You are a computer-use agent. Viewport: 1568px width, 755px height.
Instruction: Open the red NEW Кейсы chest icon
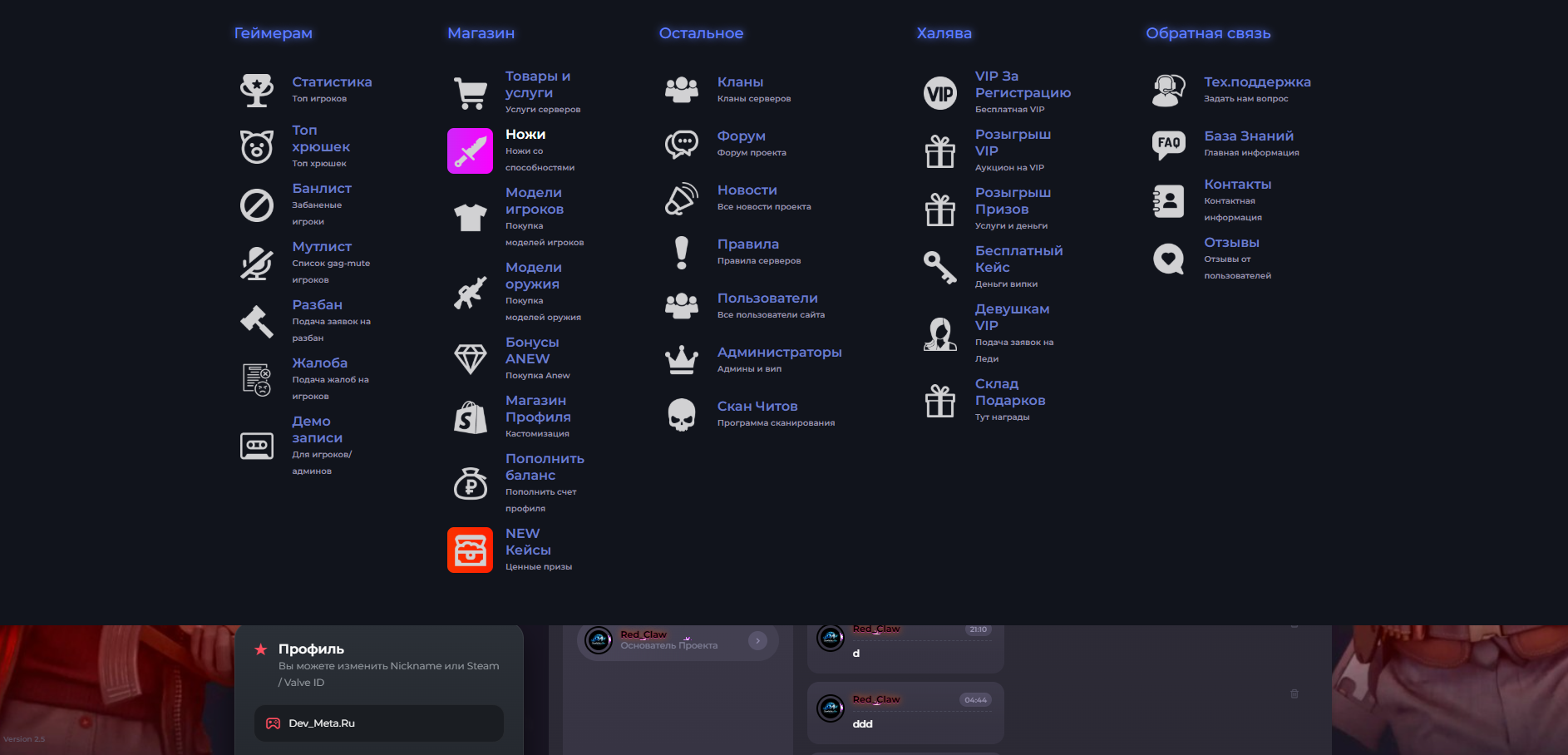pyautogui.click(x=471, y=550)
